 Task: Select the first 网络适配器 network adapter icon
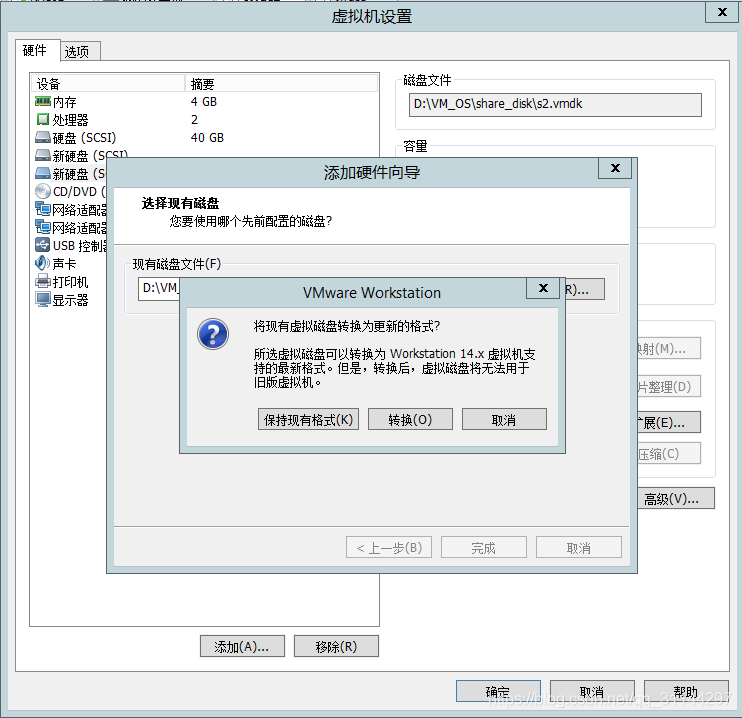(x=43, y=209)
